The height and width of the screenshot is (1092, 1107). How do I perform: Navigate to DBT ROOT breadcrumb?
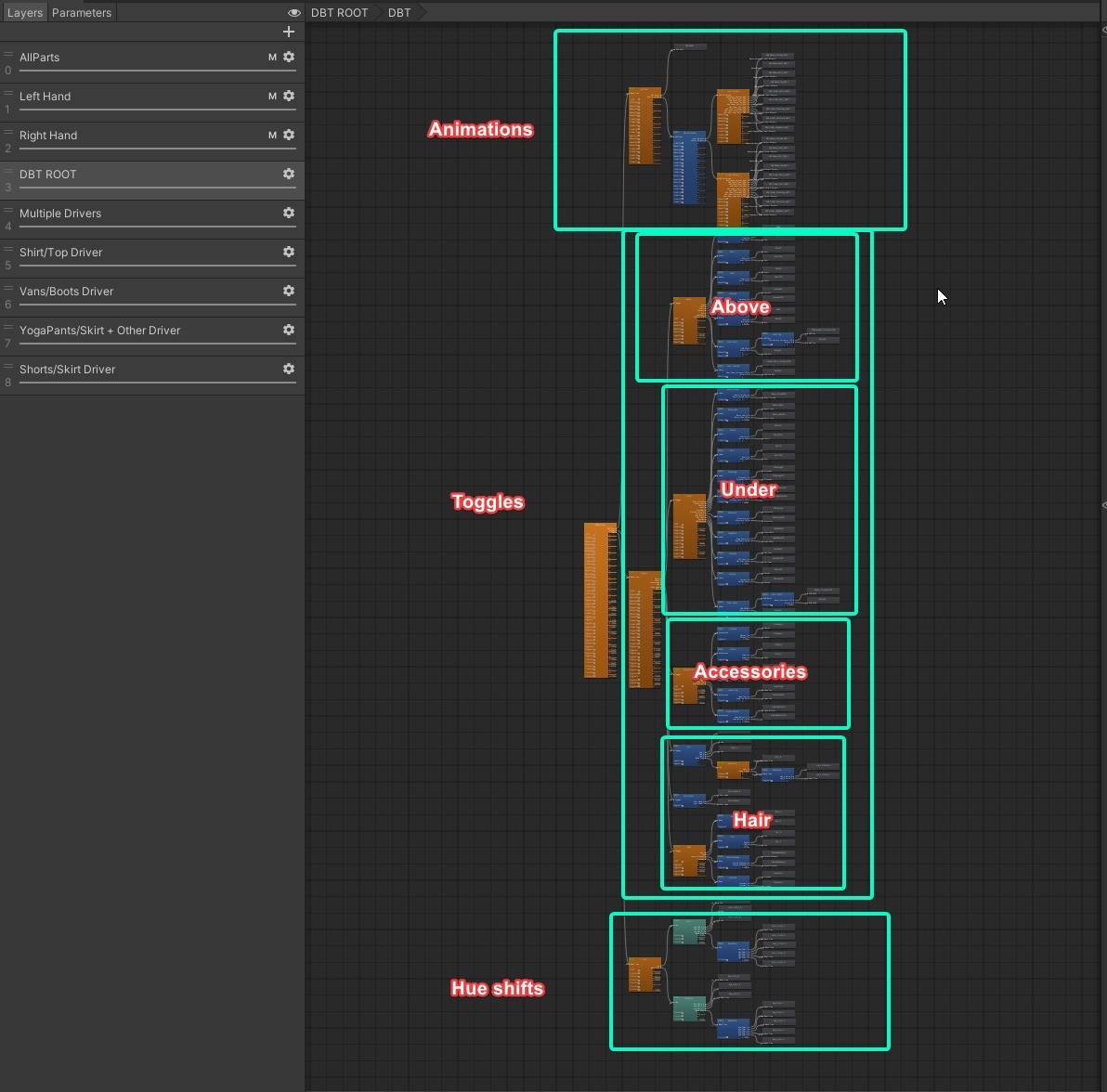click(339, 13)
